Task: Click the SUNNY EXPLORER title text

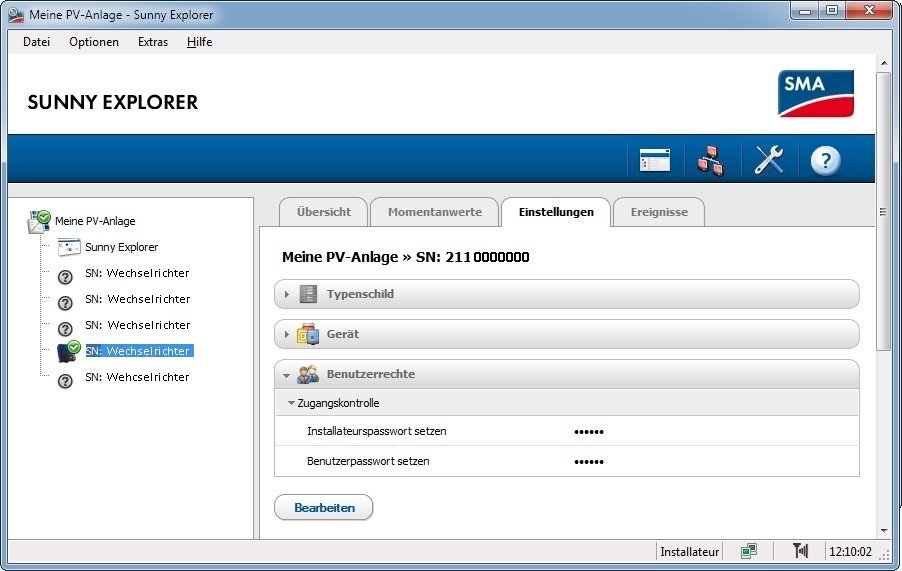Action: point(113,102)
